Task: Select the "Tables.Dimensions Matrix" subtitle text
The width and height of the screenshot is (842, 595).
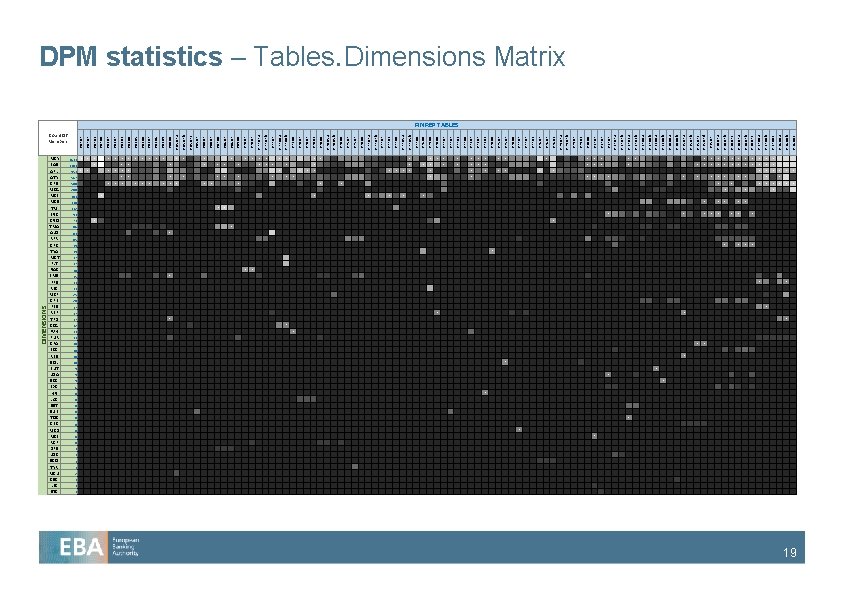Action: 409,56
